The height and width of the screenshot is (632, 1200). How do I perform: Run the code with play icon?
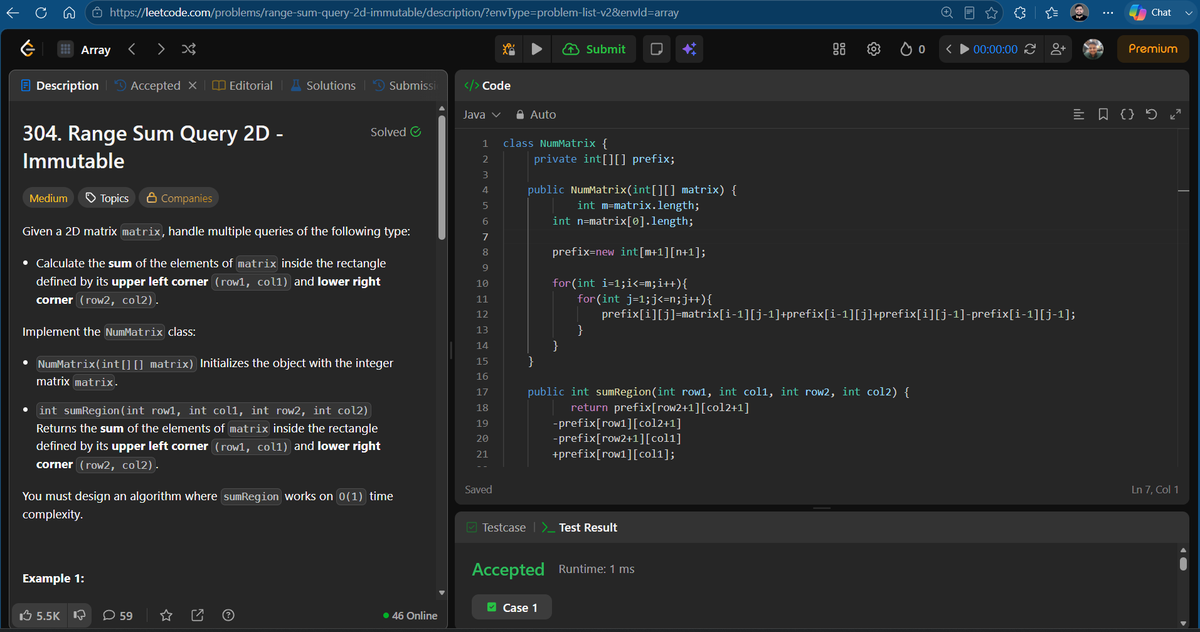click(x=537, y=49)
